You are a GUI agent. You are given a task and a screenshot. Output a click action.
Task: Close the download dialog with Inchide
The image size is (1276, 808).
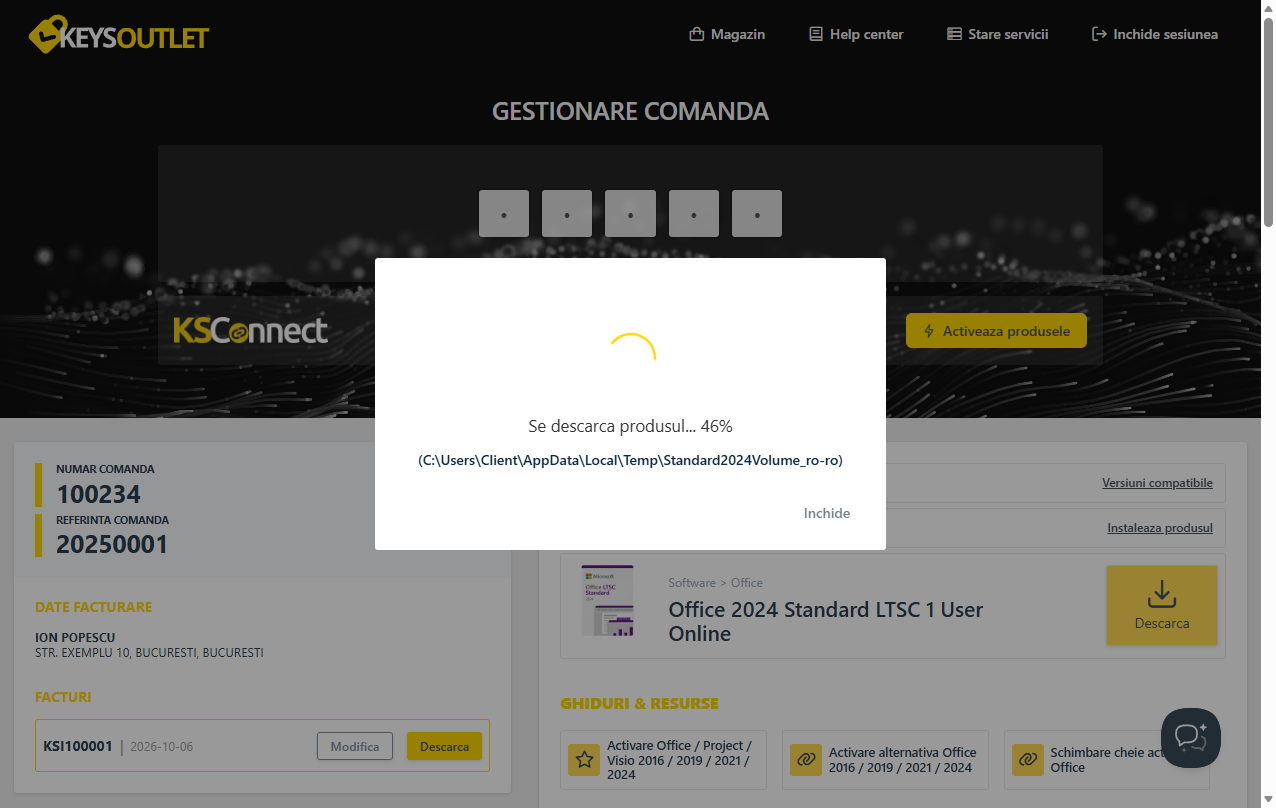(827, 513)
